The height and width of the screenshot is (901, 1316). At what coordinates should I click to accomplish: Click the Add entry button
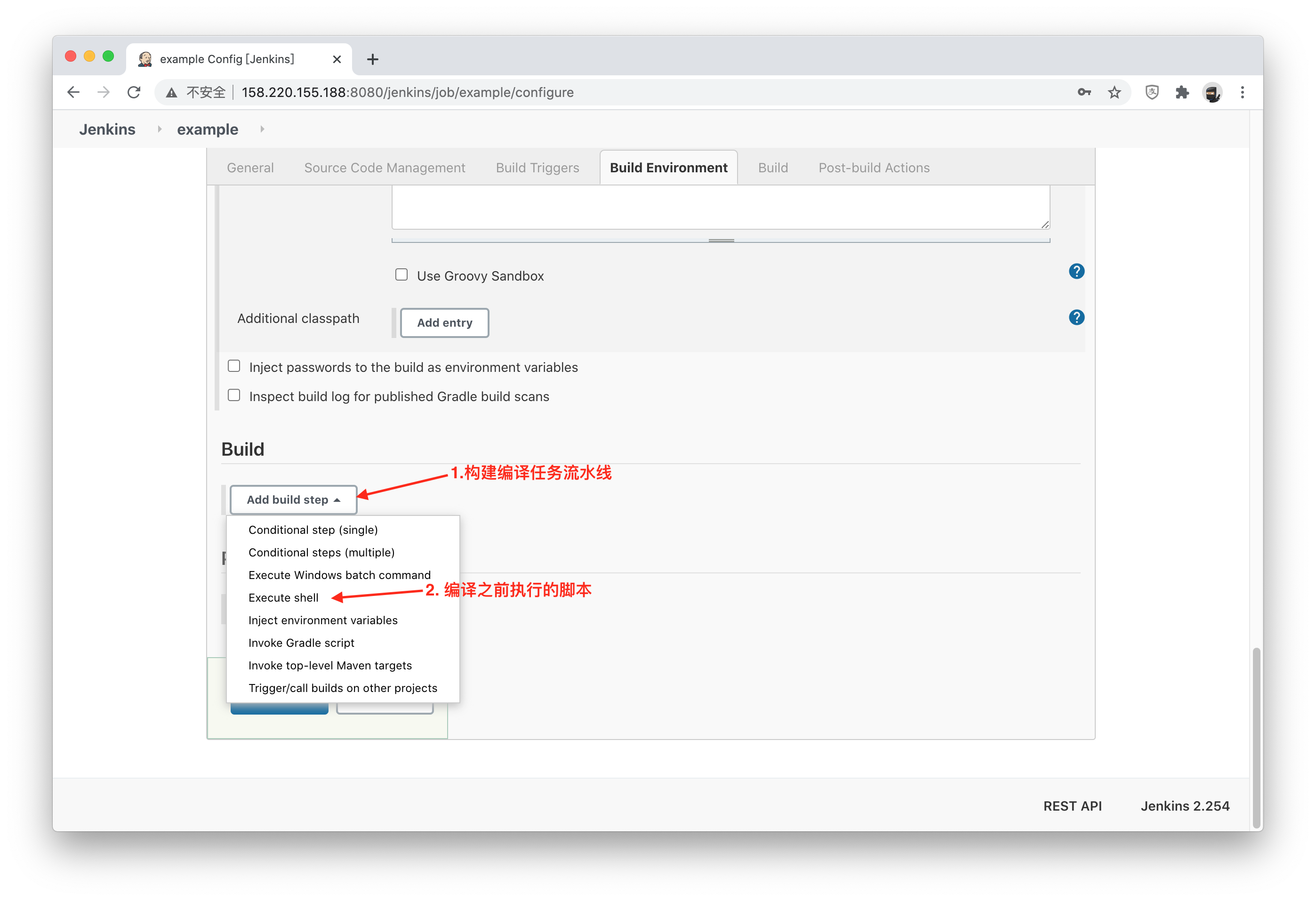click(x=444, y=323)
